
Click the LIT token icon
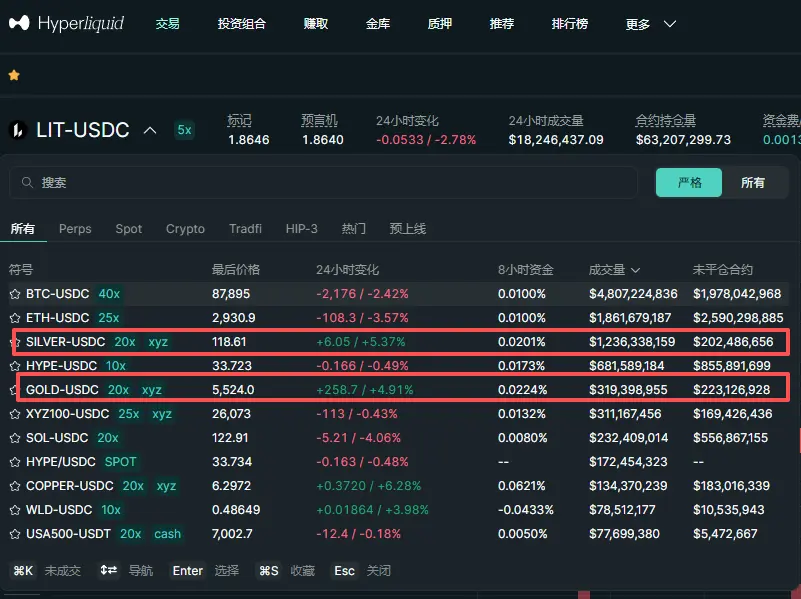[18, 130]
